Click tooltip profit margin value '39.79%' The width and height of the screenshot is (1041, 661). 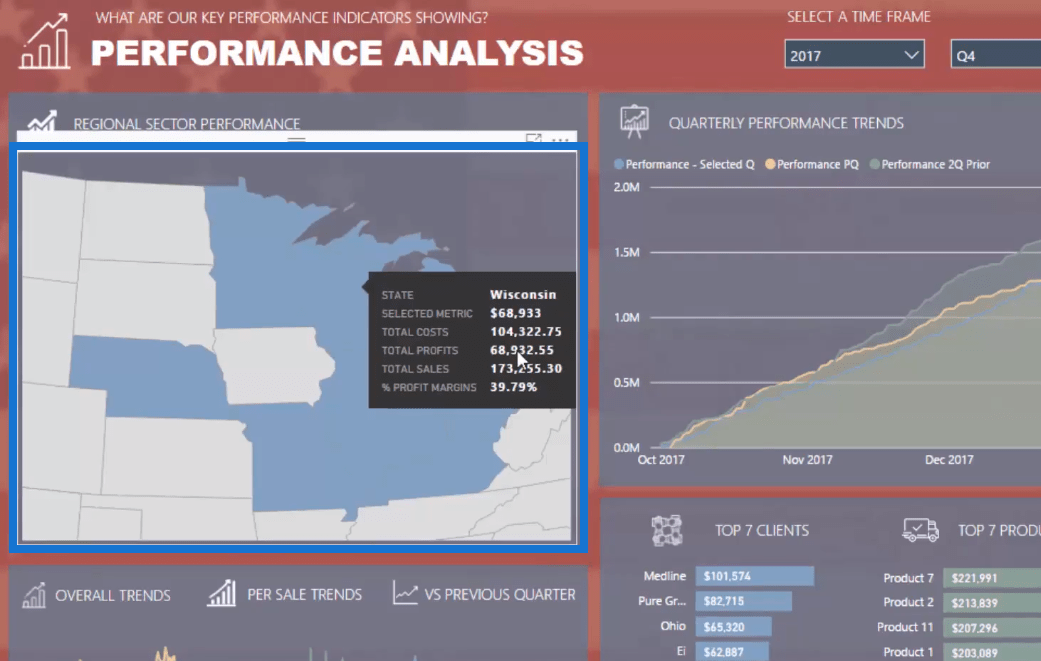pos(513,387)
